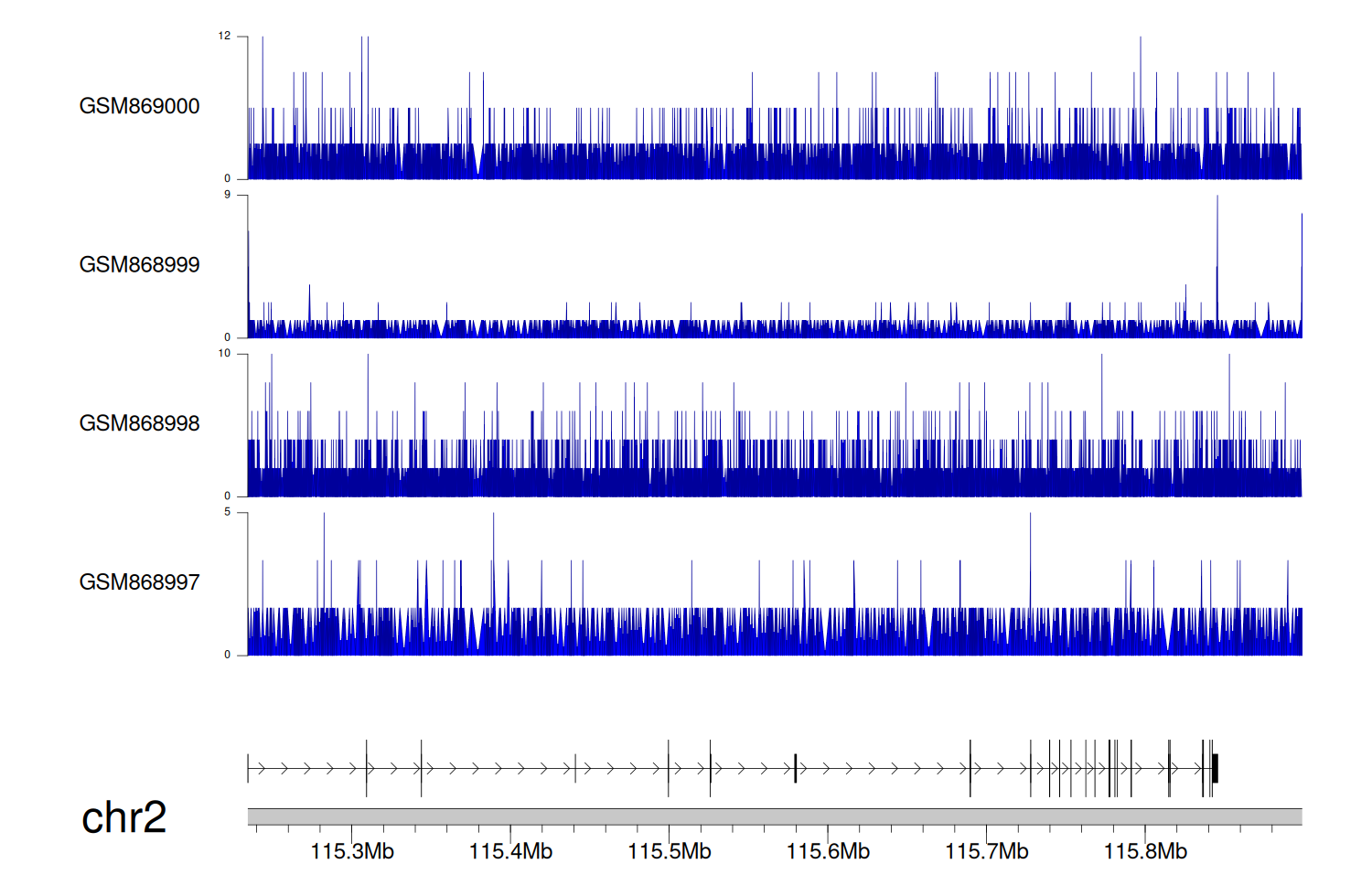Click the 115.3Mb axis tick label
Viewport: 1372px width, 896px height.
352,851
